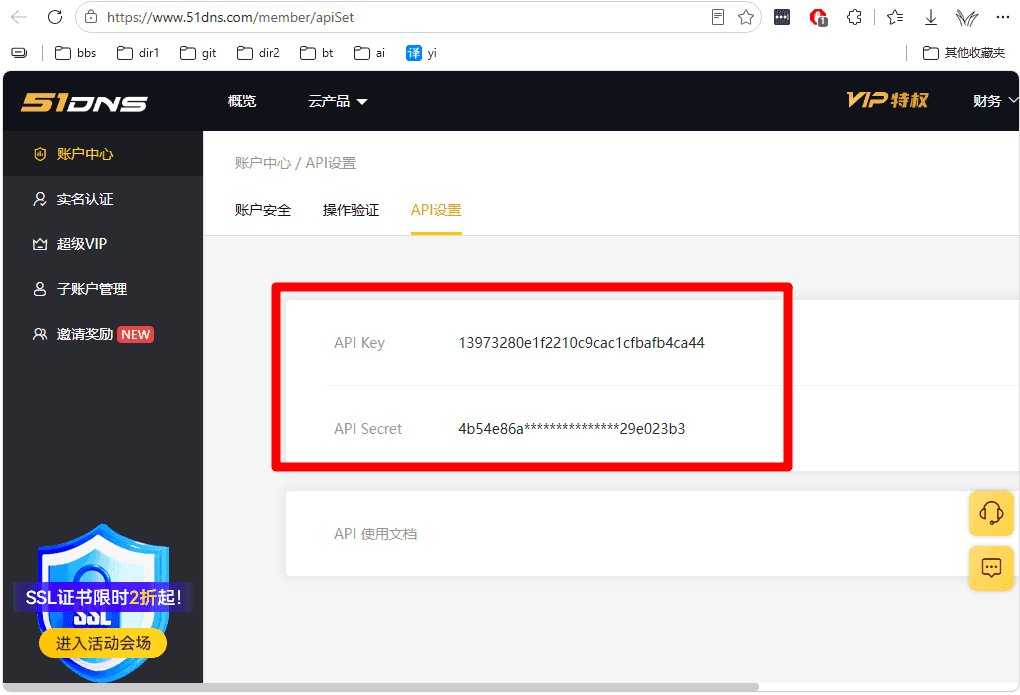Open reader view icon in address bar
1020x695 pixels.
718,17
